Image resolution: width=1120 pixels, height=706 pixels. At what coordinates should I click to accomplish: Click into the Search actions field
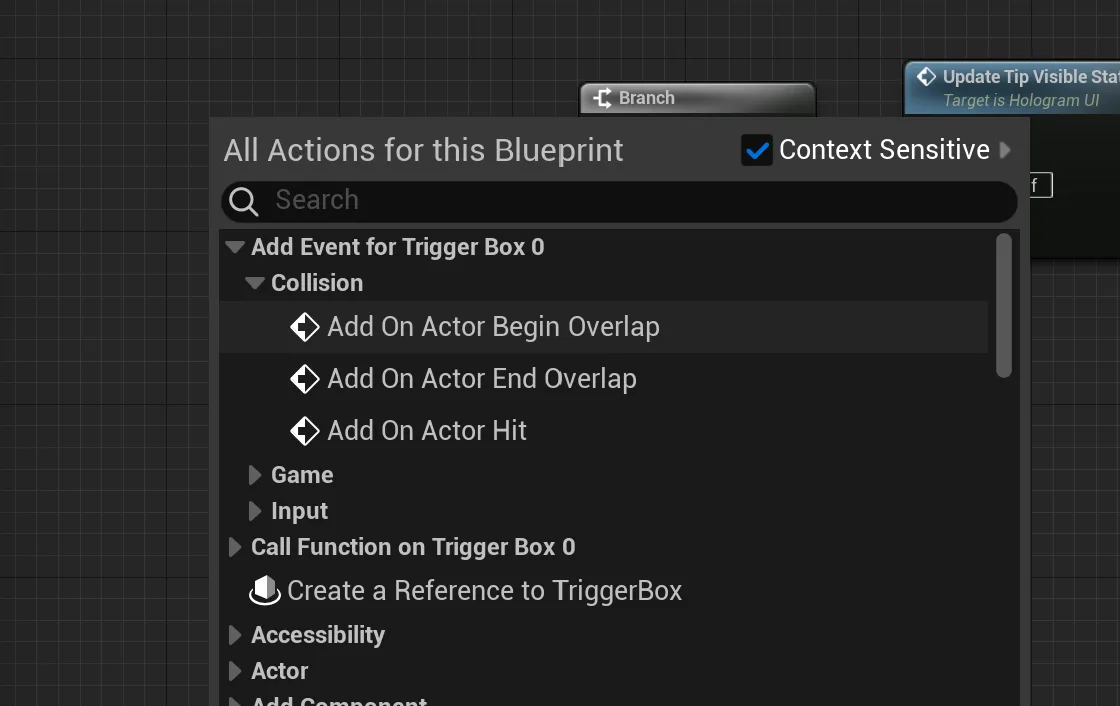[630, 201]
